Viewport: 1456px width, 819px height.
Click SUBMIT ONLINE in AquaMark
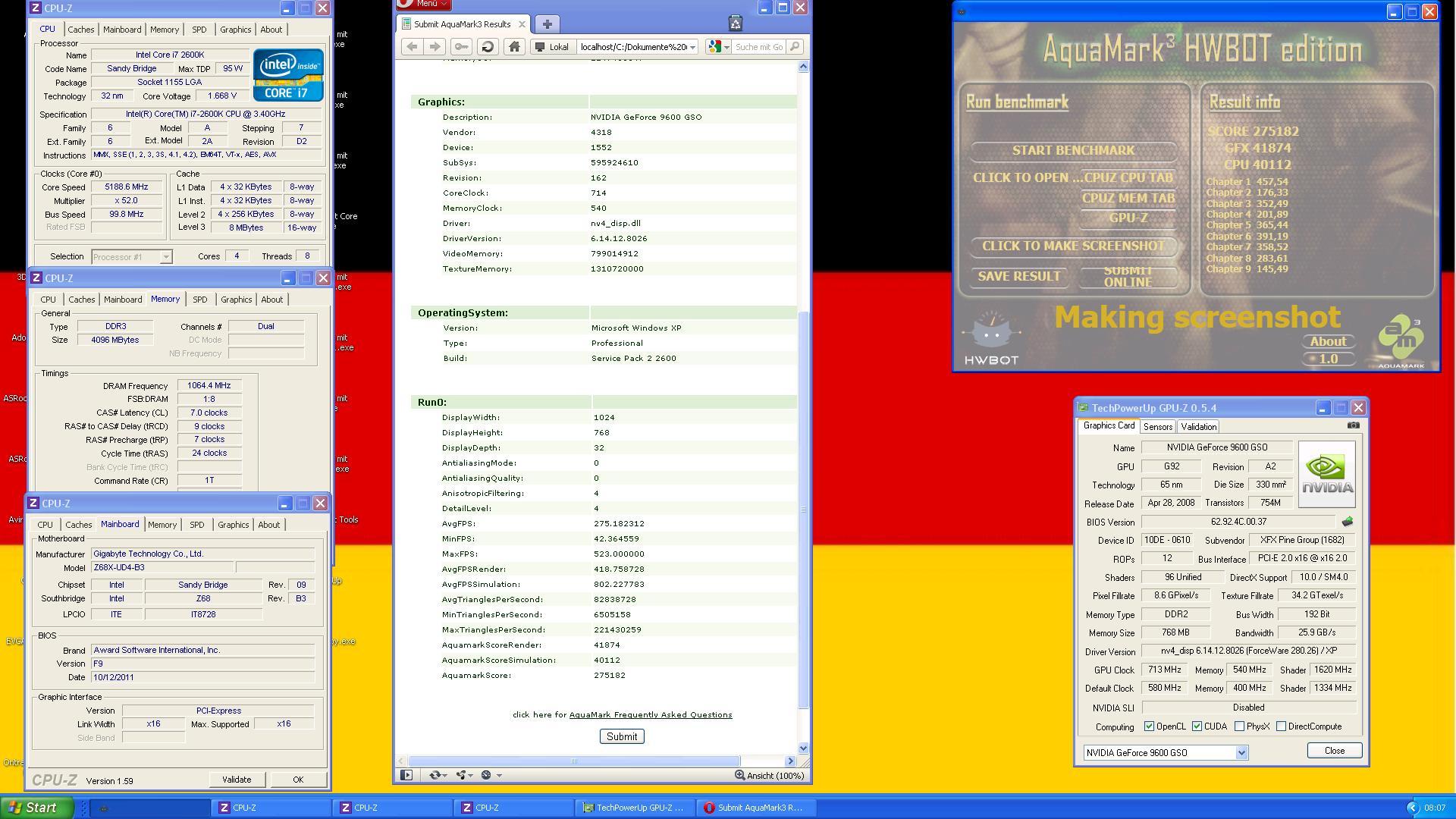[1128, 276]
